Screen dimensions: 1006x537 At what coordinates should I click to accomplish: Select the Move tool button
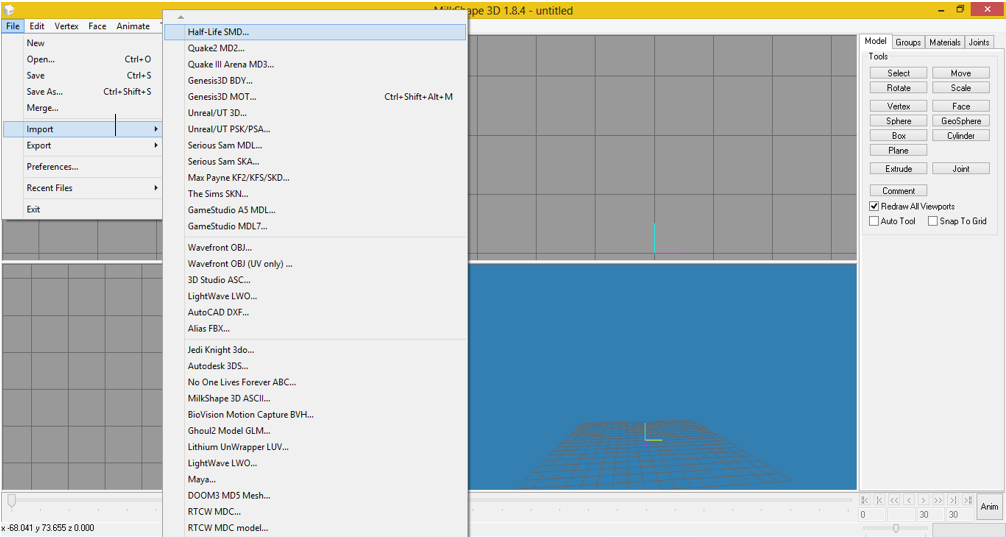(960, 73)
